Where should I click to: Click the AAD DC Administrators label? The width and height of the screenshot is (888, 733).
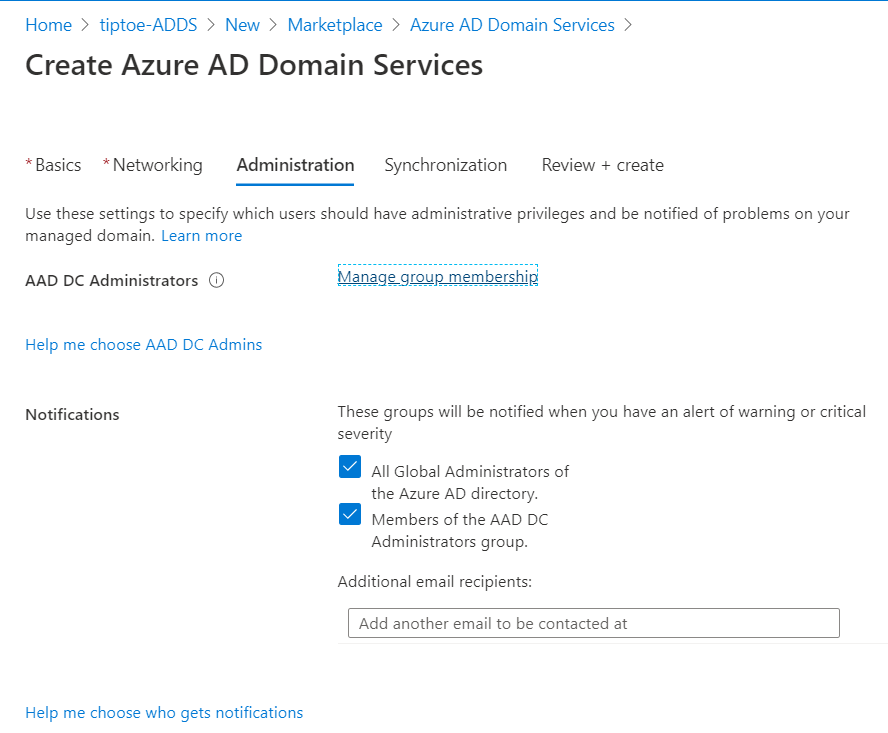112,280
